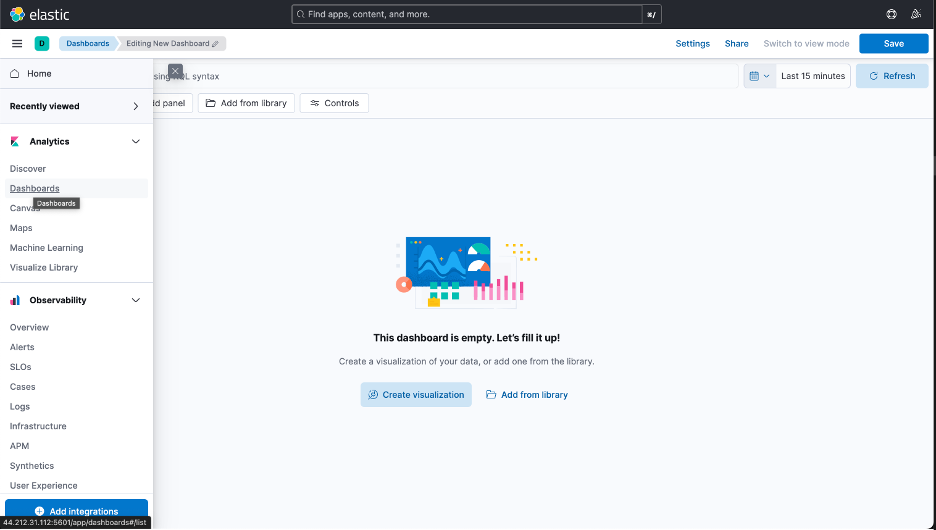This screenshot has width=936, height=530.
Task: Click Create visualization button
Action: coord(416,395)
